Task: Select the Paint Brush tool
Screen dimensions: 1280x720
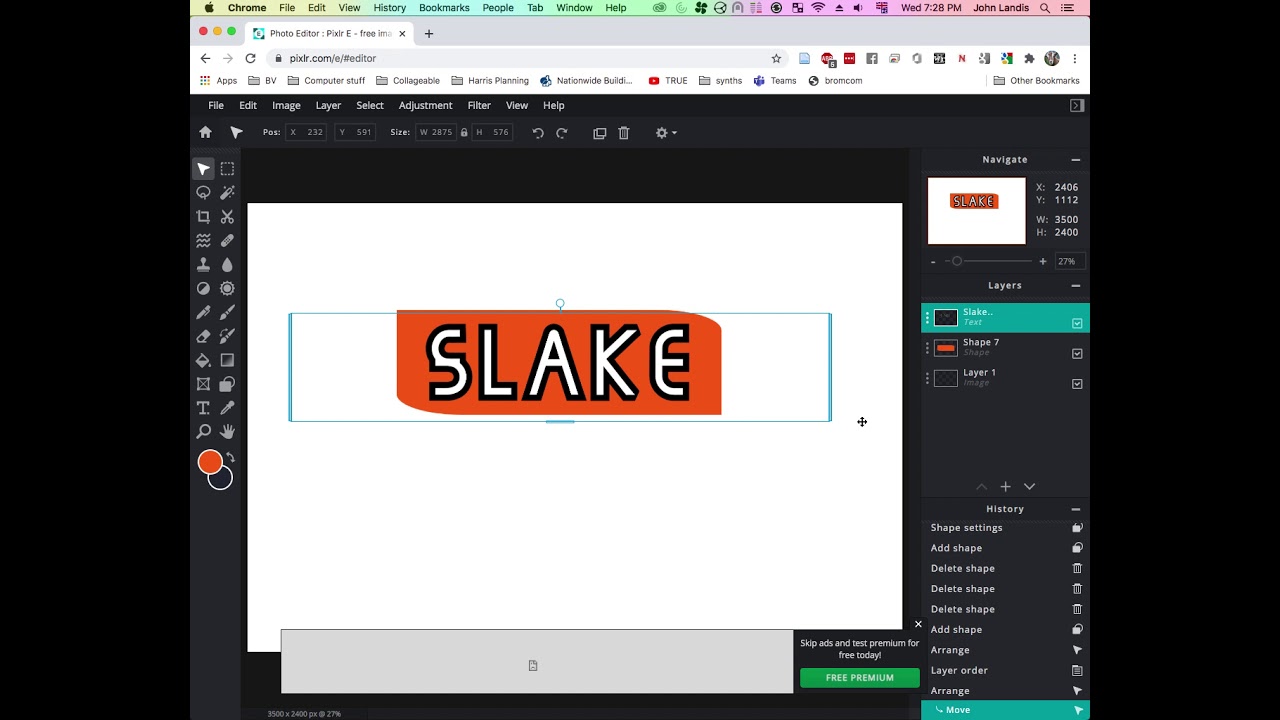Action: pos(227,312)
